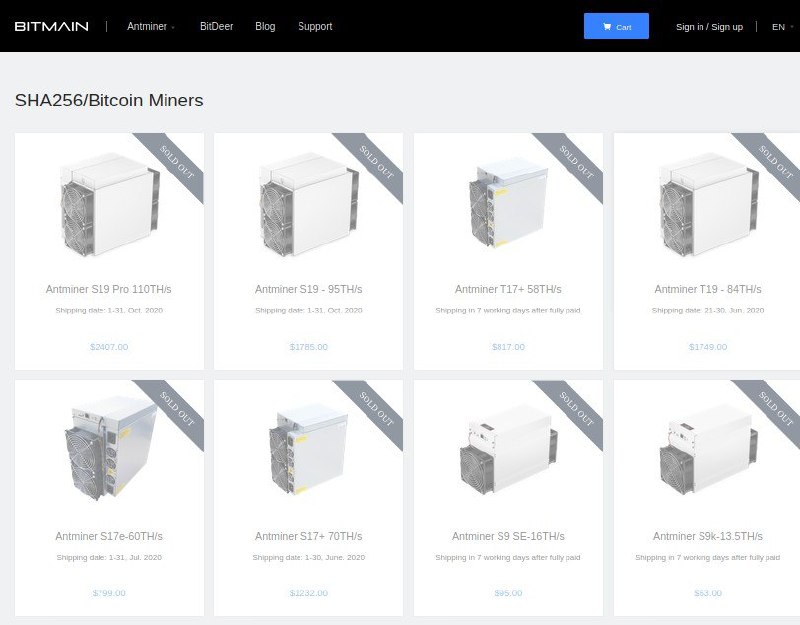Open Antminer T17+ 58TH/s product image
This screenshot has height=625, width=800.
click(508, 203)
